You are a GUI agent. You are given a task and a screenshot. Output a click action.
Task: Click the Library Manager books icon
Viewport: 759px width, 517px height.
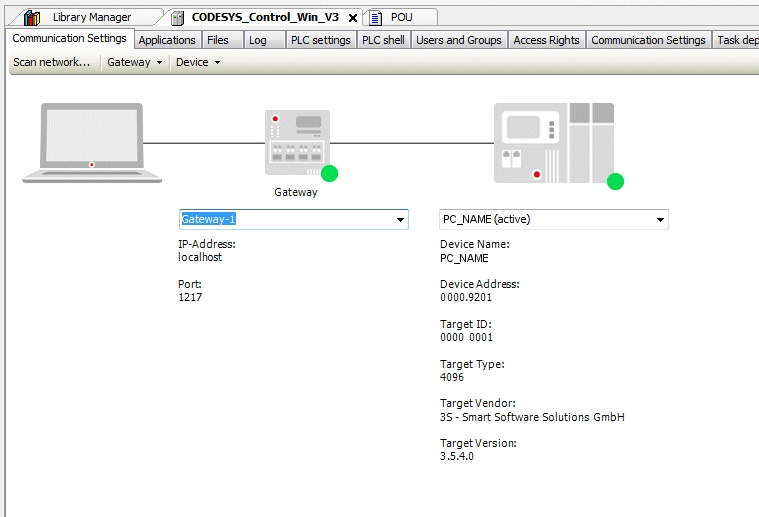pyautogui.click(x=32, y=18)
